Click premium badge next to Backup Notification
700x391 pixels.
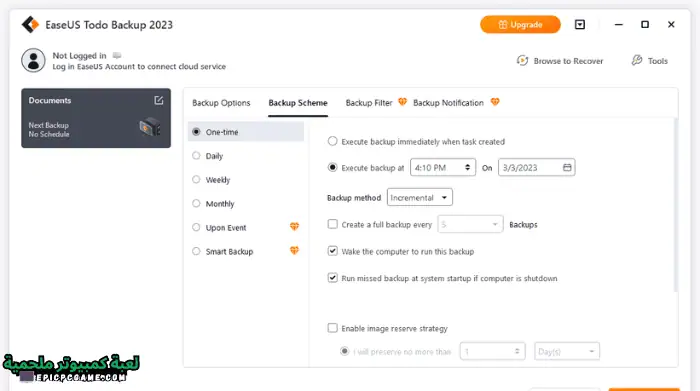[495, 102]
